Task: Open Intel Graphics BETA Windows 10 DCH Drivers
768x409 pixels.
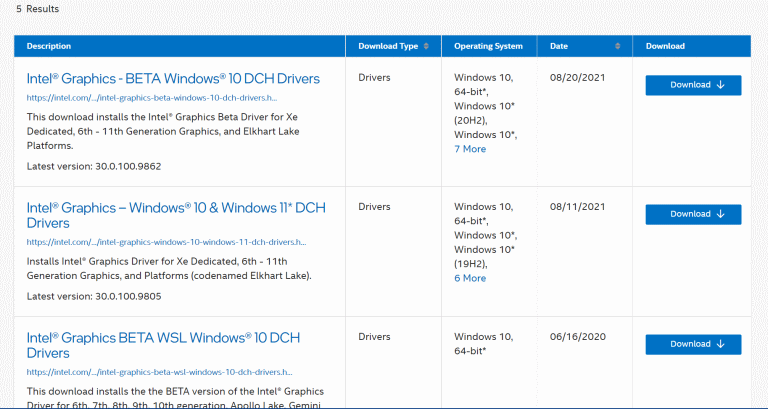Action: (x=173, y=79)
